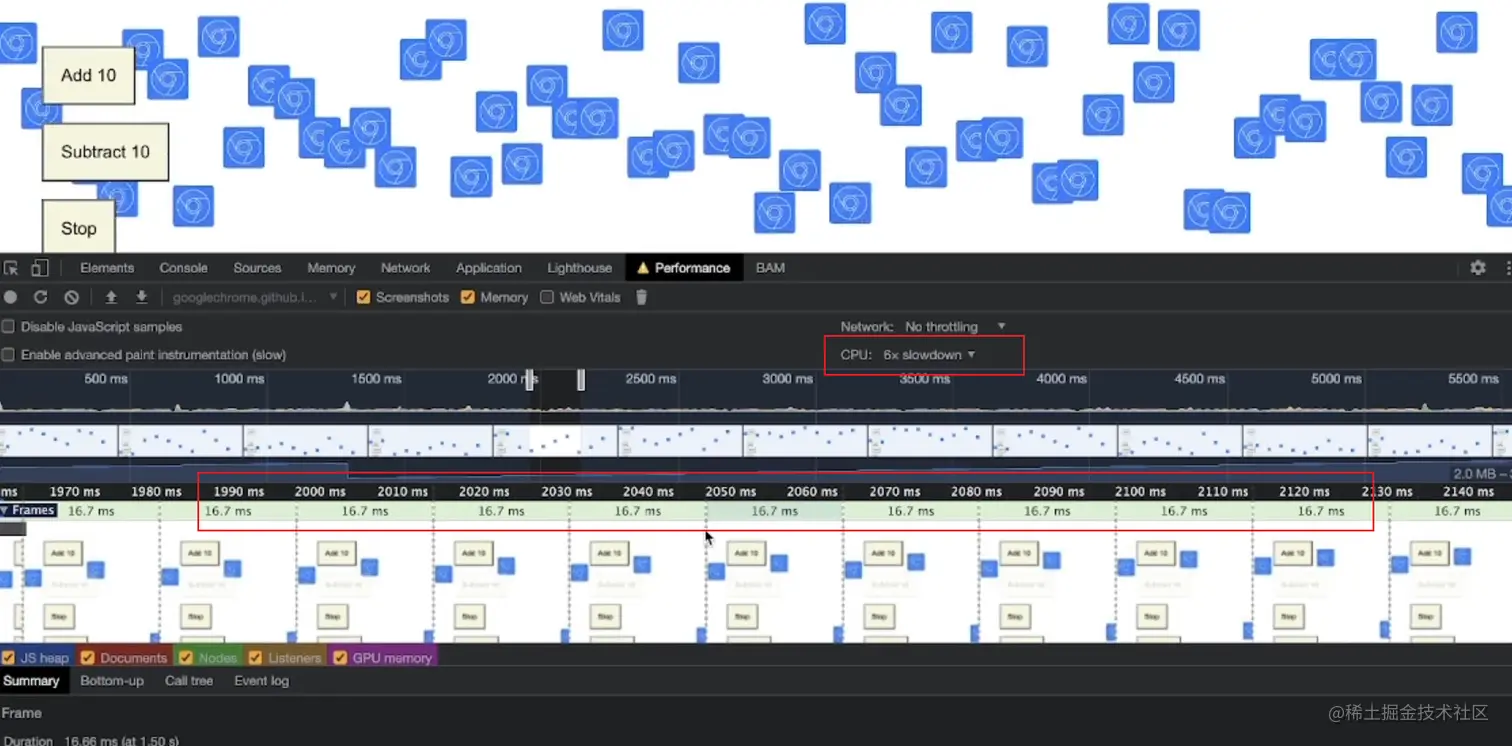Click the 1000 ms overview marker
Viewport: 1512px width, 746px height.
pyautogui.click(x=242, y=379)
